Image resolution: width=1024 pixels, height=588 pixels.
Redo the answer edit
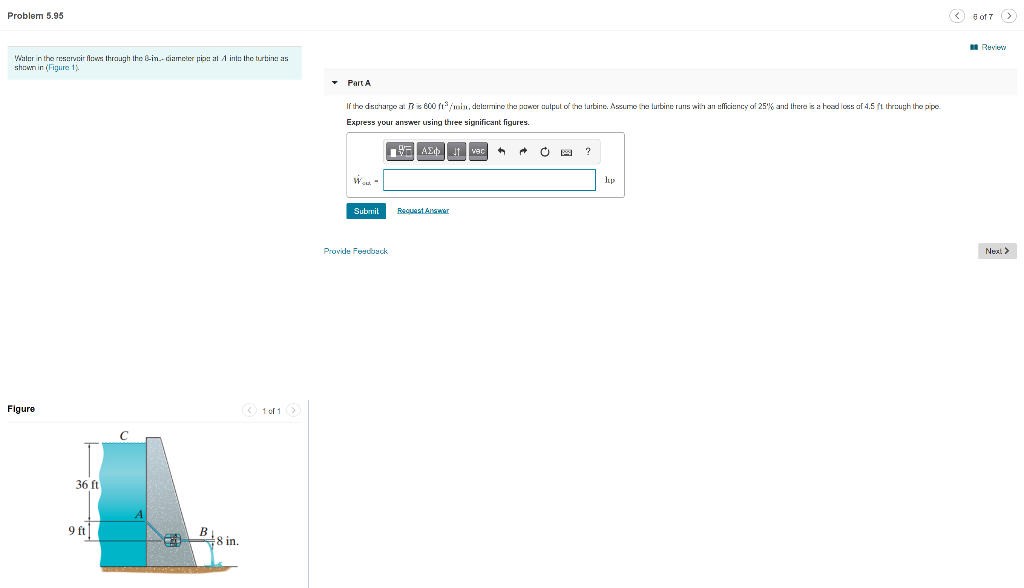(x=523, y=152)
